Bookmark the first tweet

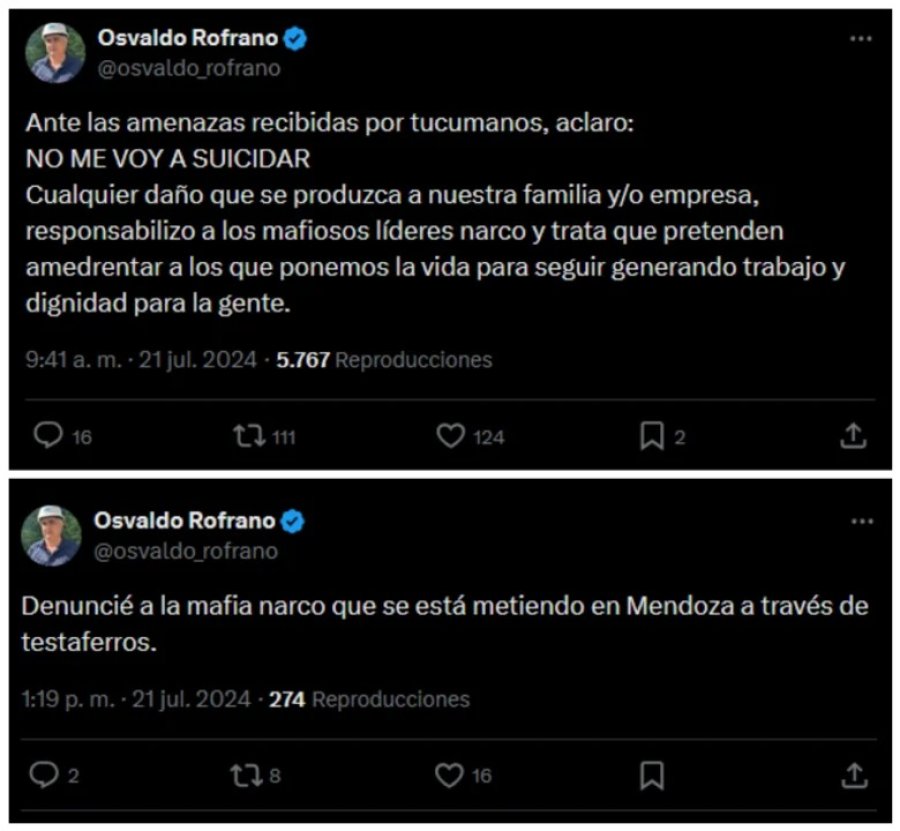tap(654, 435)
